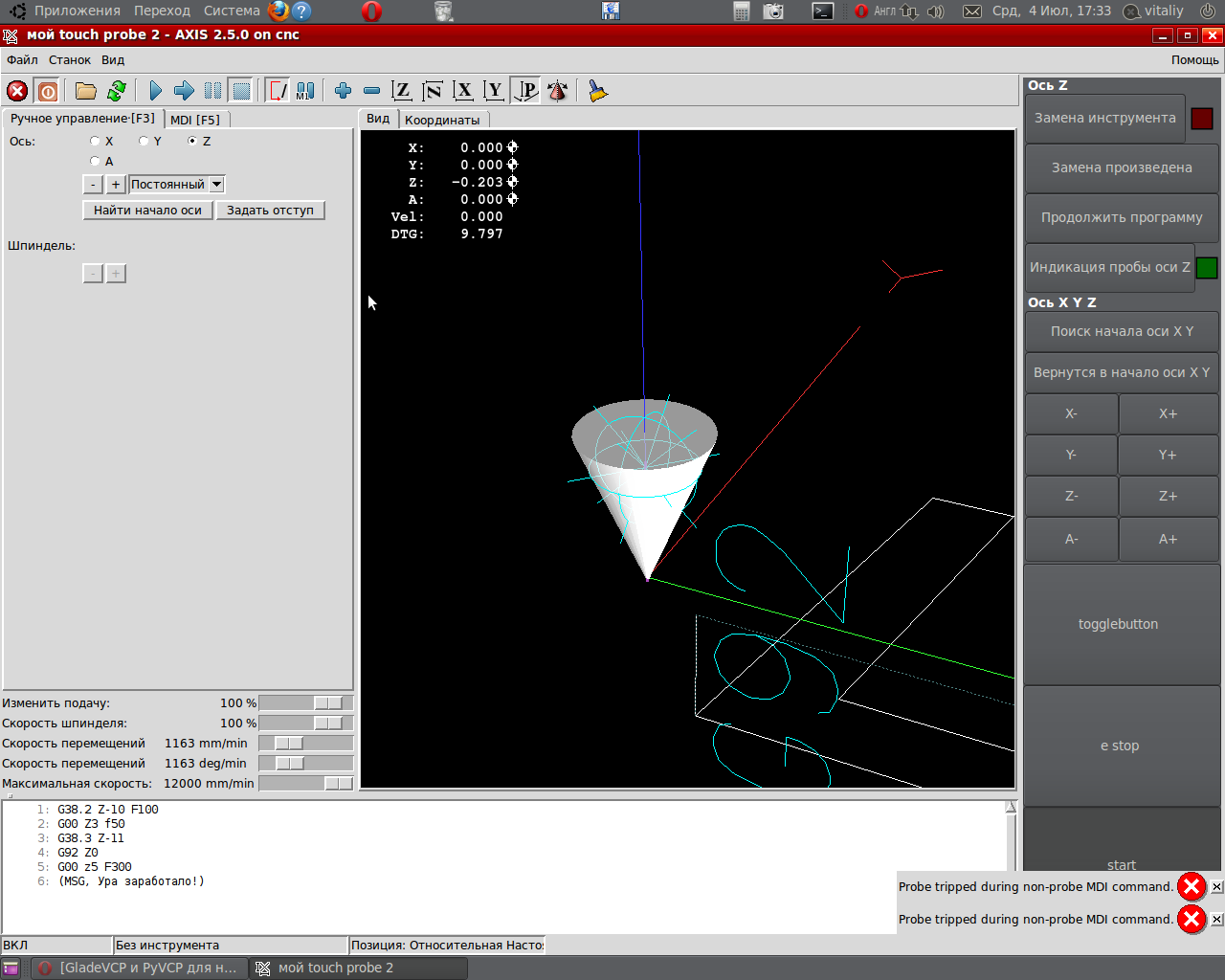Open the Координаты tab
The height and width of the screenshot is (980, 1225).
[x=442, y=120]
